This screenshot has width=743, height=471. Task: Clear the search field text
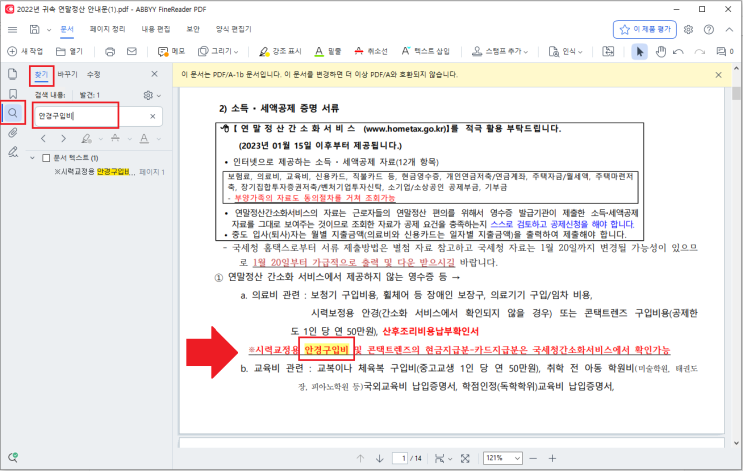[153, 116]
